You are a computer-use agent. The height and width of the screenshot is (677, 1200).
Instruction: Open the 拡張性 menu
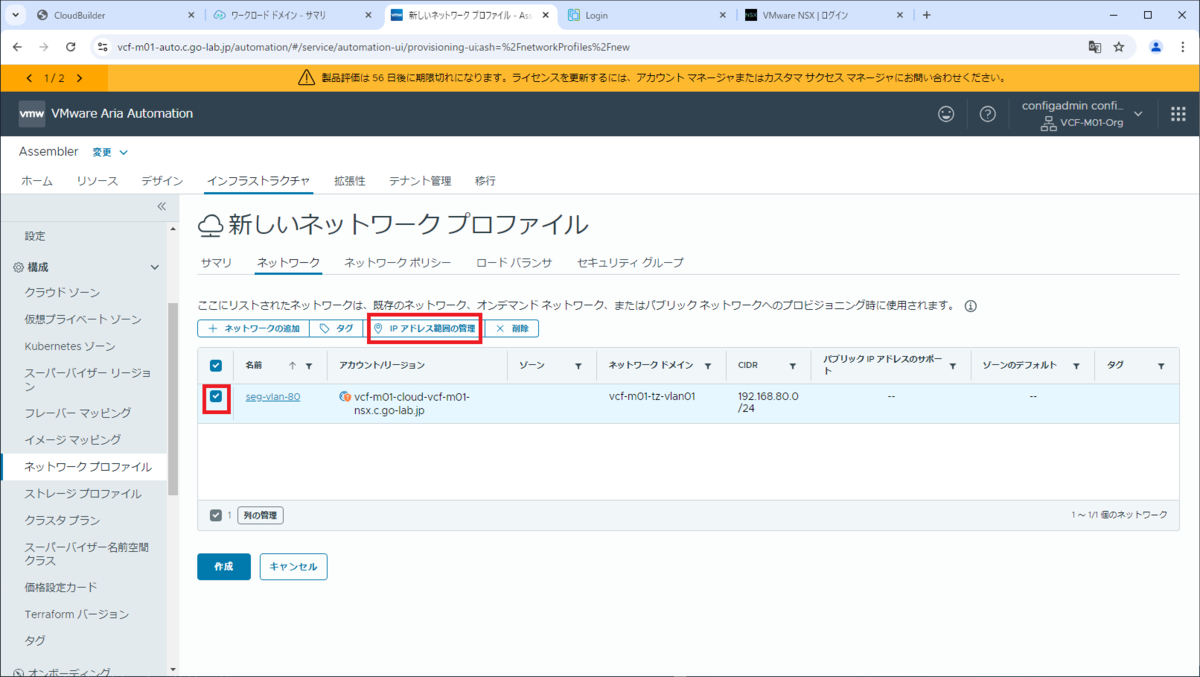pyautogui.click(x=350, y=181)
